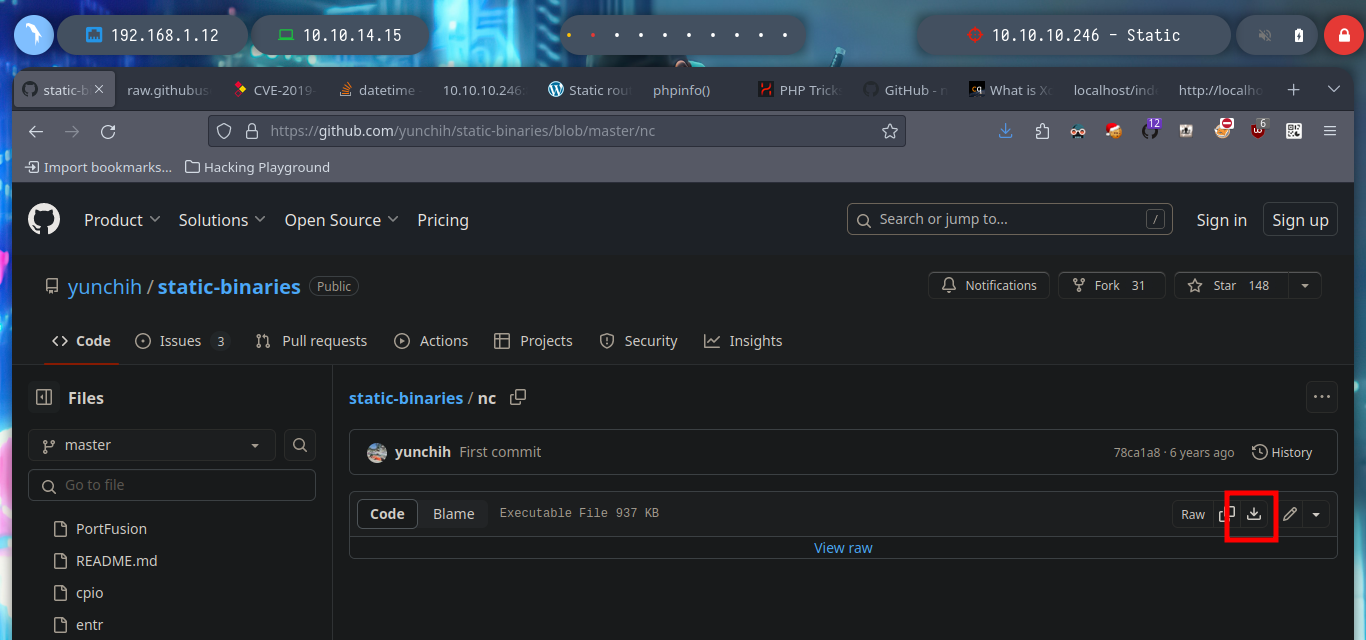Edit this file with the pencil icon
This screenshot has width=1366, height=640.
point(1290,514)
